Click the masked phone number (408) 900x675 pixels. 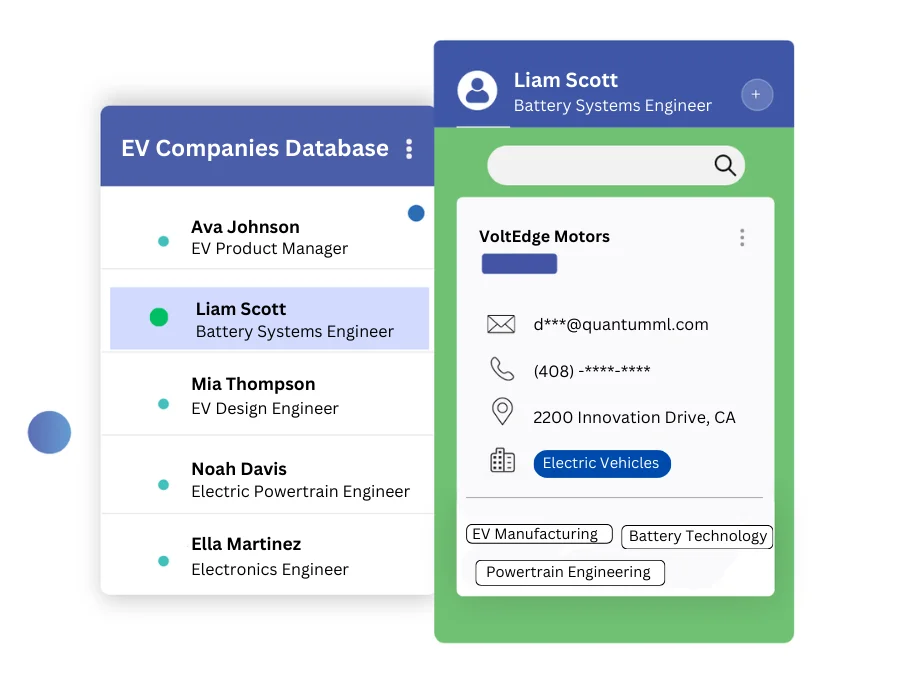pos(591,371)
